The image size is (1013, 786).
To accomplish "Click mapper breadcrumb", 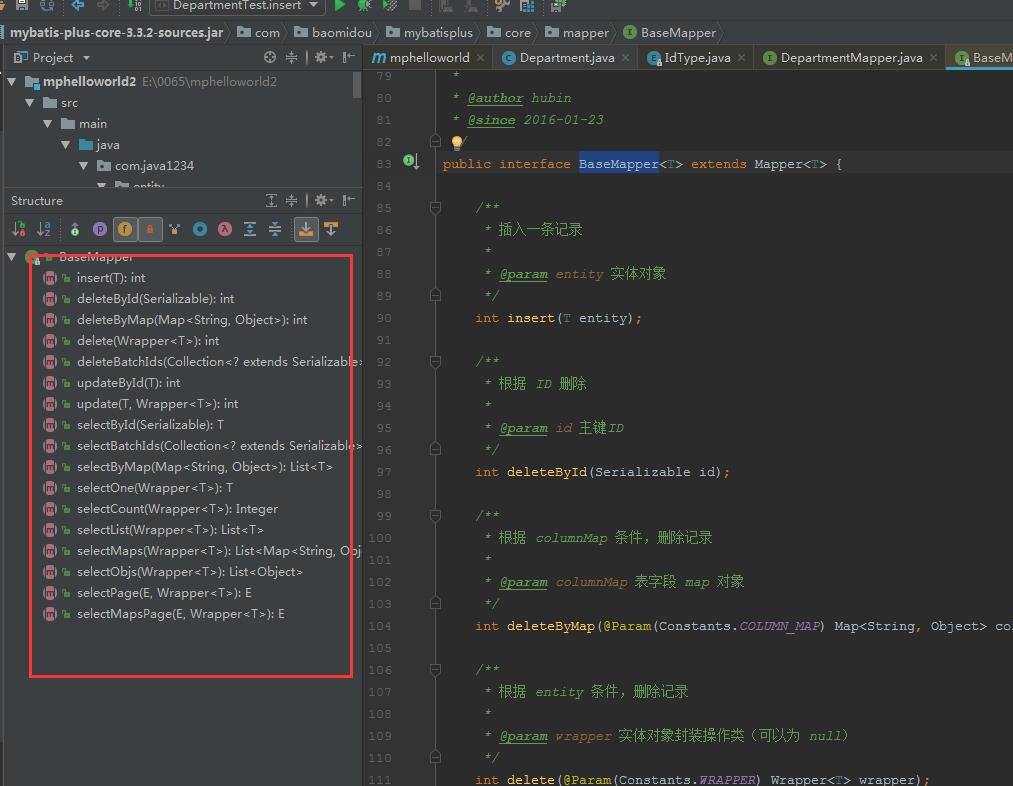I will click(577, 32).
